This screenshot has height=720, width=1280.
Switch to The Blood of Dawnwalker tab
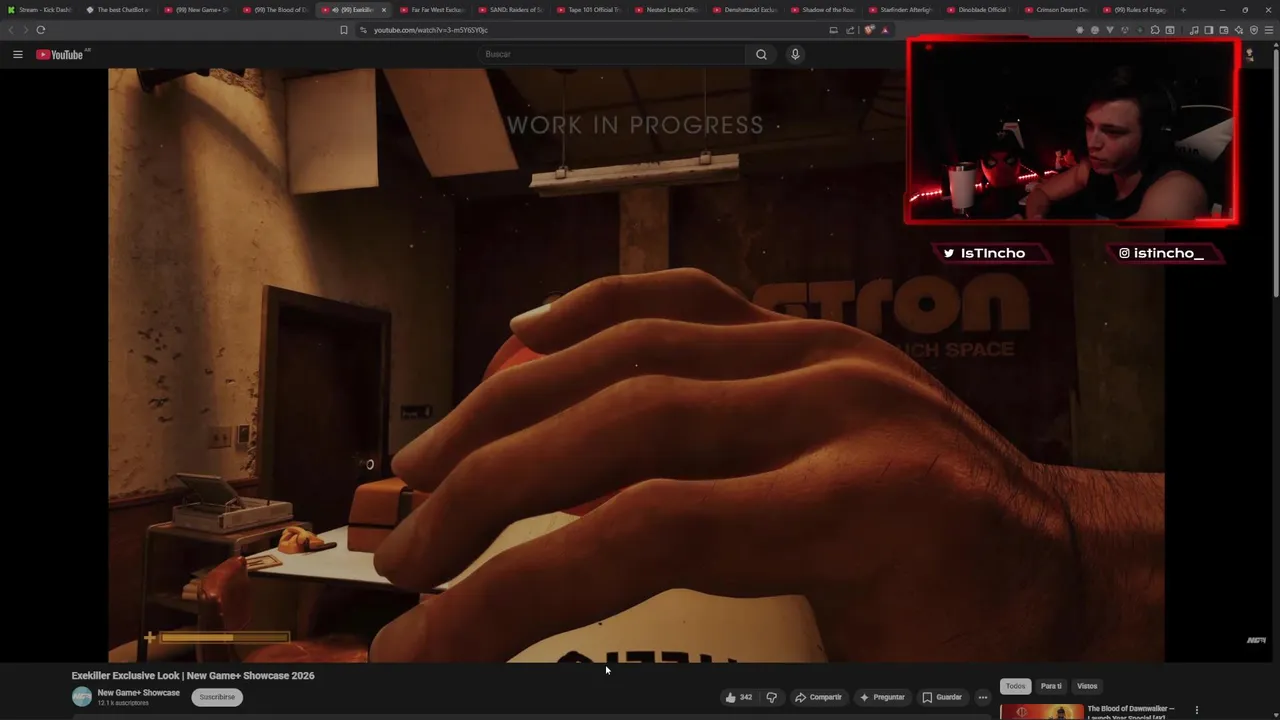tap(276, 10)
